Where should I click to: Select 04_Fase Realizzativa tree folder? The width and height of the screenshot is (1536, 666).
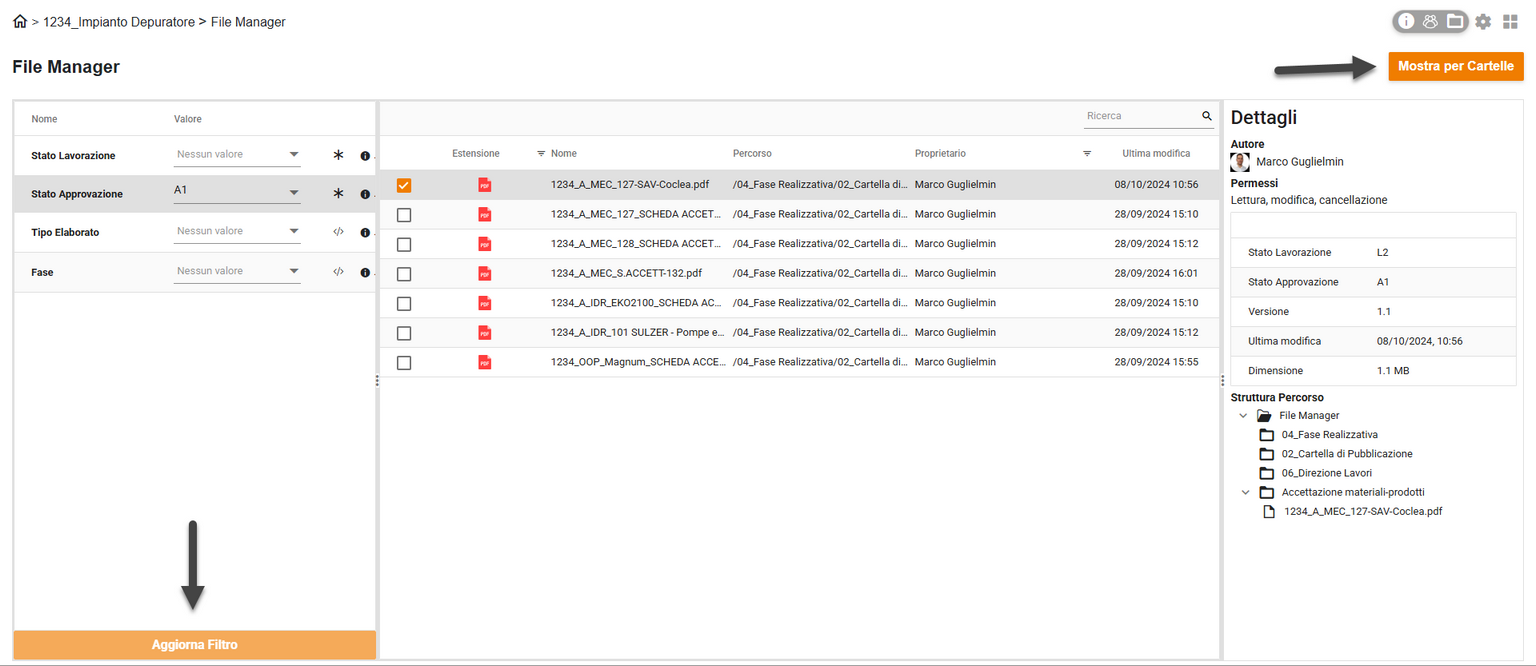point(1330,435)
